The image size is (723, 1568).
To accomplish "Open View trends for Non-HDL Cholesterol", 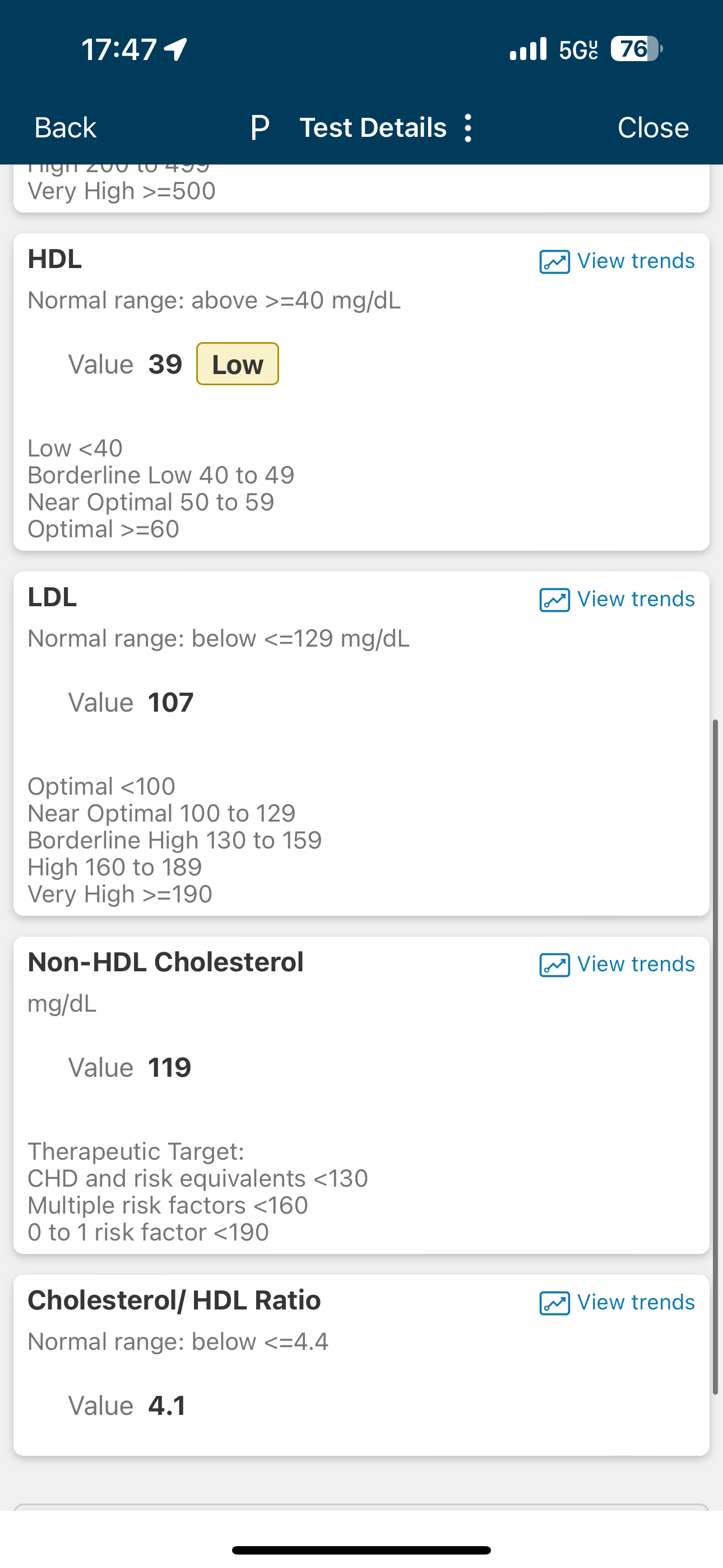I will [636, 964].
